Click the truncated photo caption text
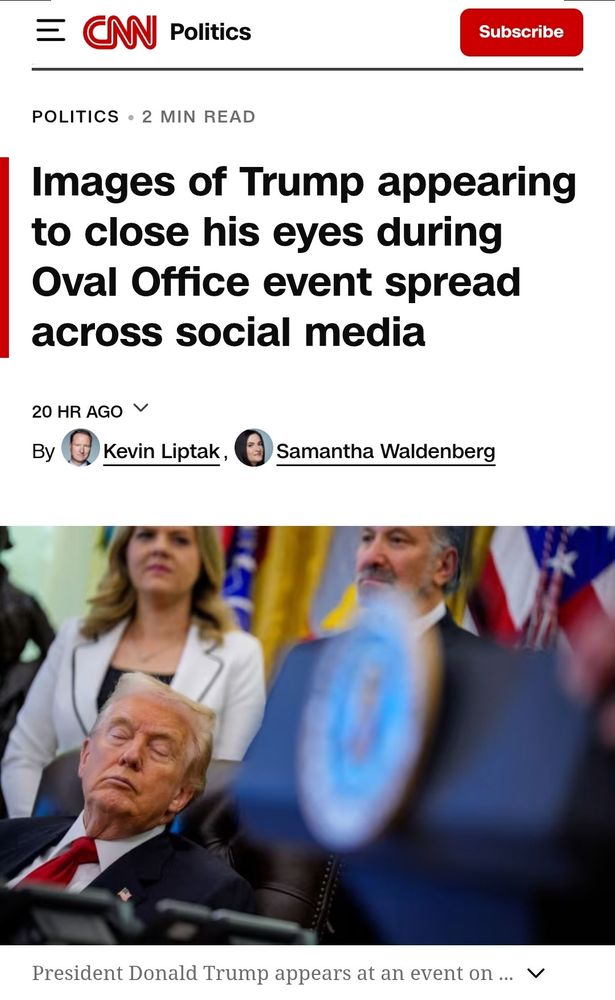The width and height of the screenshot is (615, 1000). click(272, 973)
